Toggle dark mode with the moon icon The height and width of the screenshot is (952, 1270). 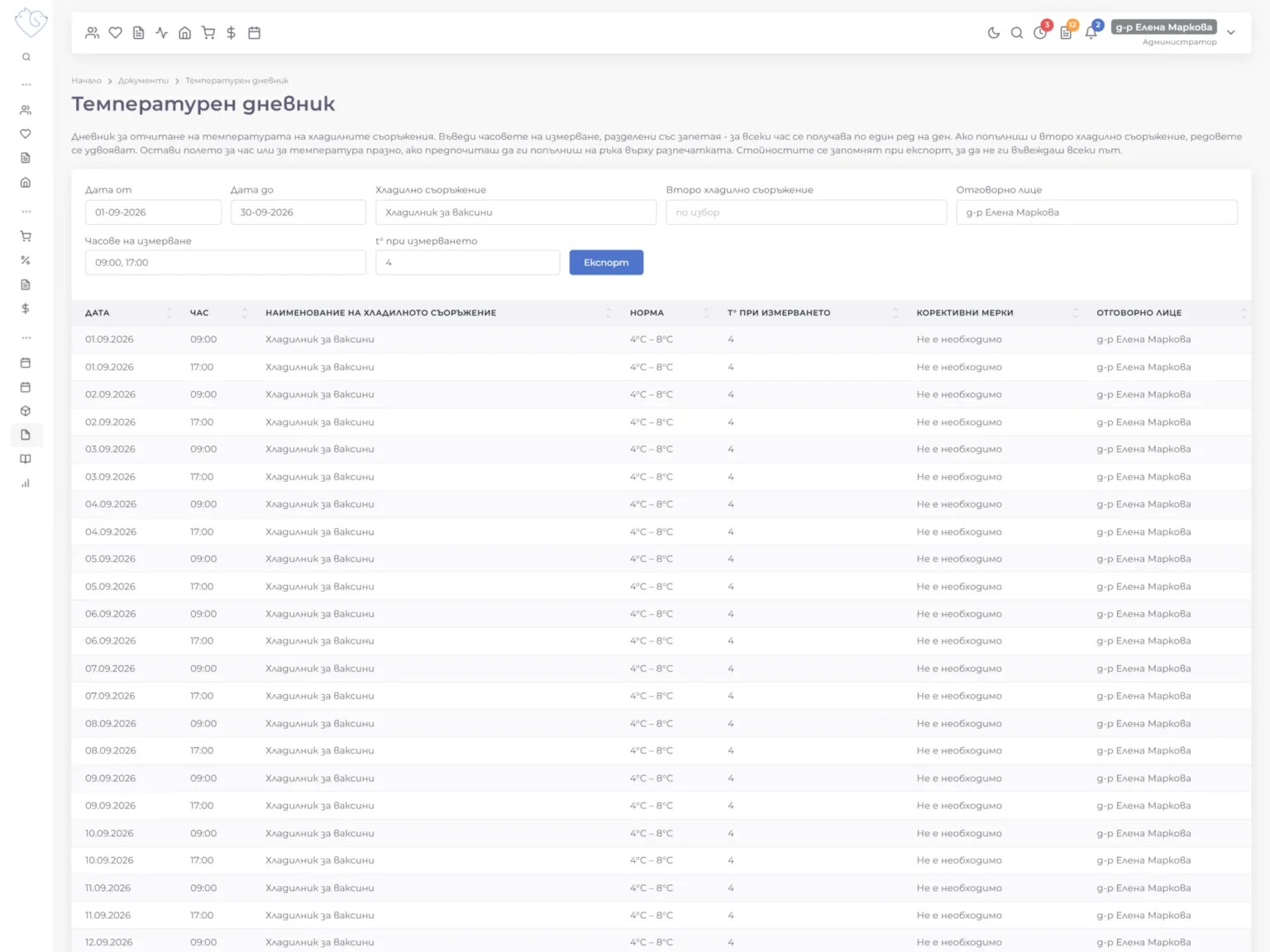994,33
